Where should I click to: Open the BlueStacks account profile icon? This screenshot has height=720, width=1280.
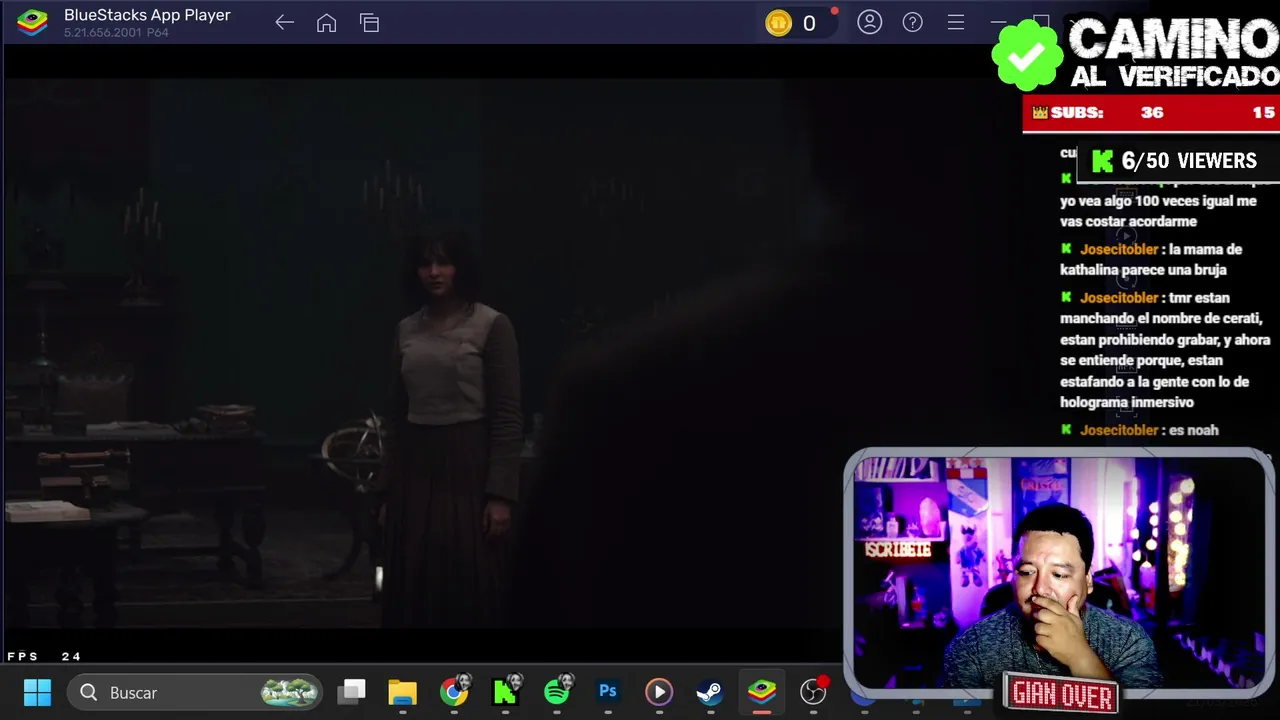click(x=869, y=22)
